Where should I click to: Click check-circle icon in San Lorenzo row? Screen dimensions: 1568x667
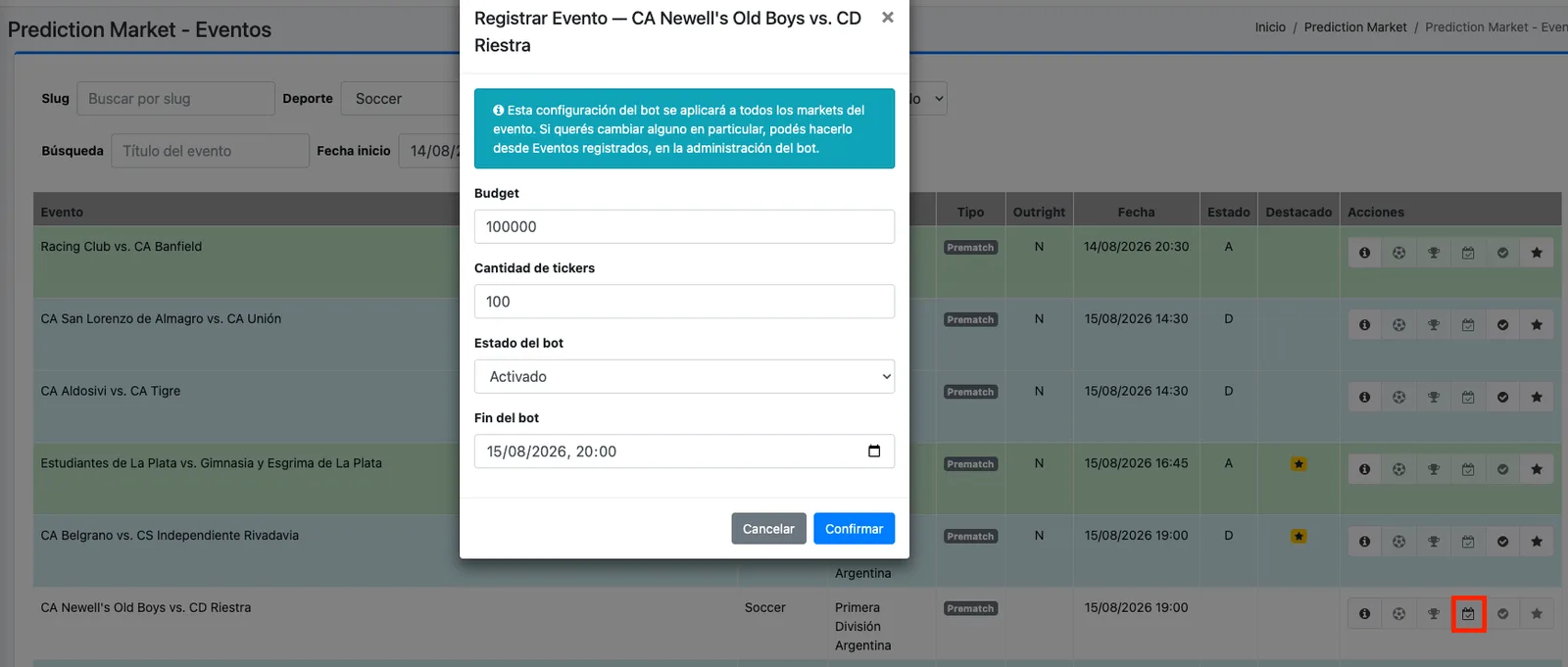click(1502, 325)
